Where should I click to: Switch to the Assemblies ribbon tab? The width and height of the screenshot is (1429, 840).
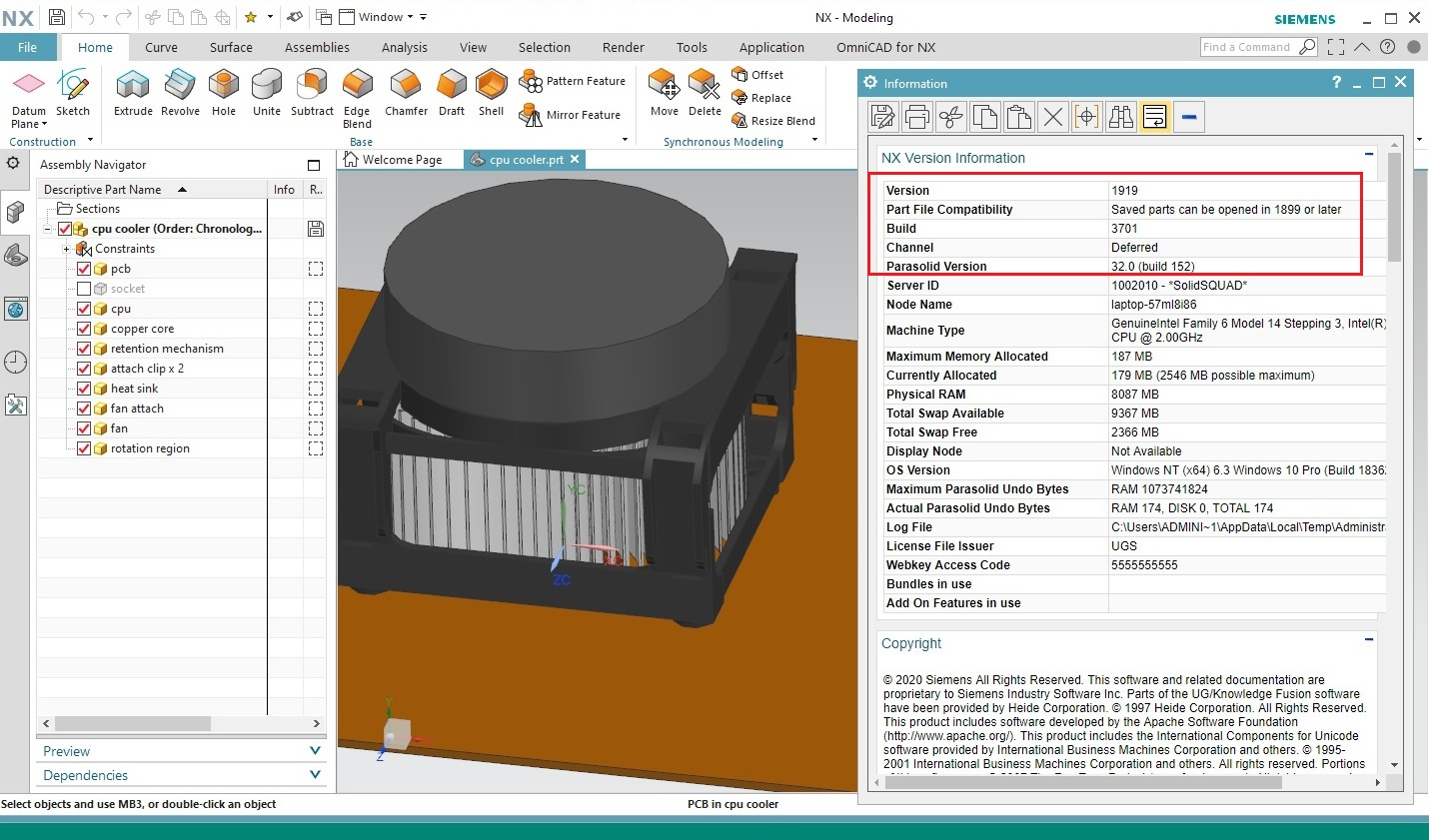(317, 47)
